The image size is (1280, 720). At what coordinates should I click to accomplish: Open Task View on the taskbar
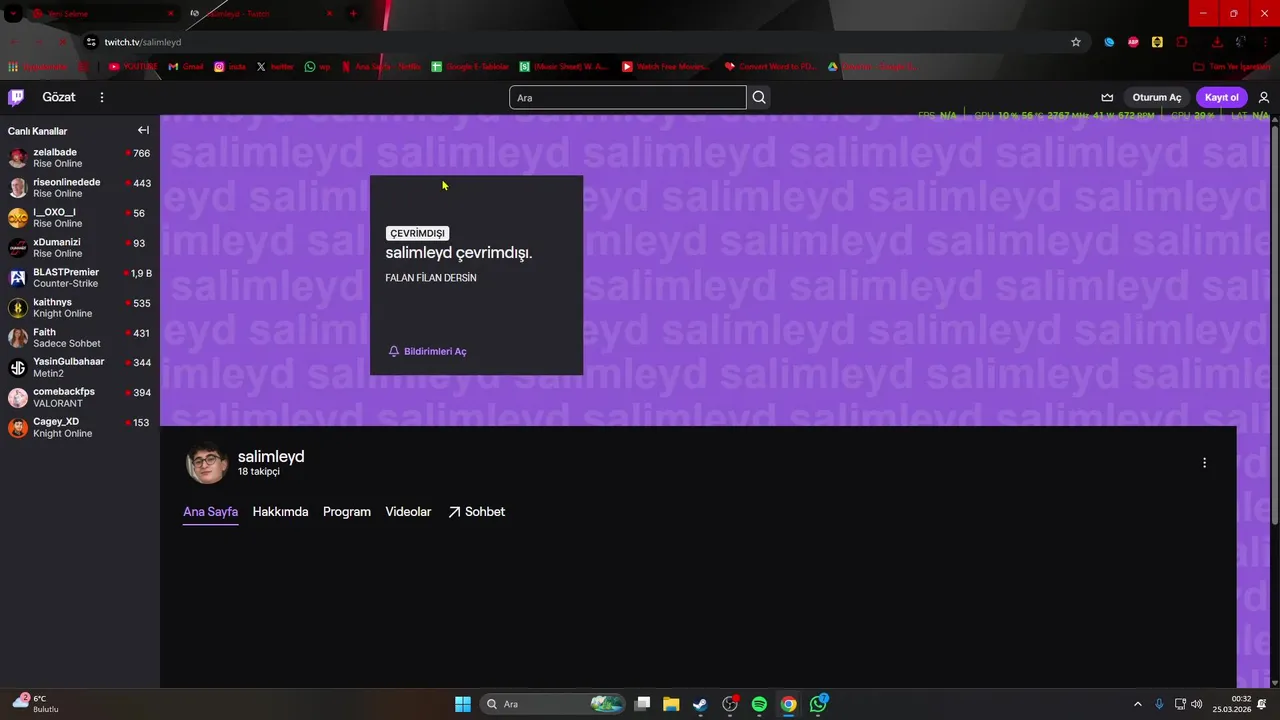(x=643, y=704)
